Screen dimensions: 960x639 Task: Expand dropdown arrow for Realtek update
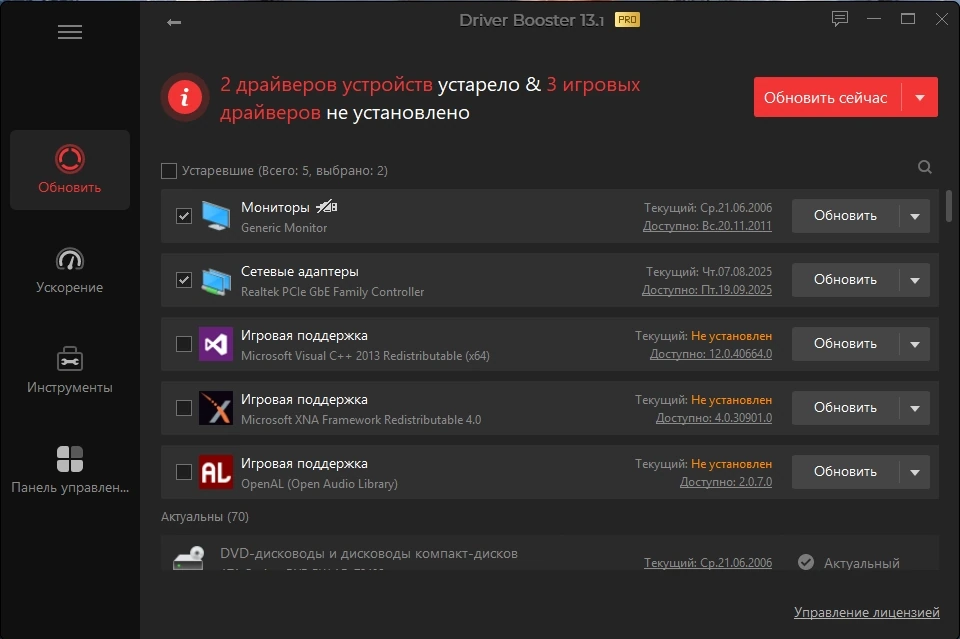915,280
